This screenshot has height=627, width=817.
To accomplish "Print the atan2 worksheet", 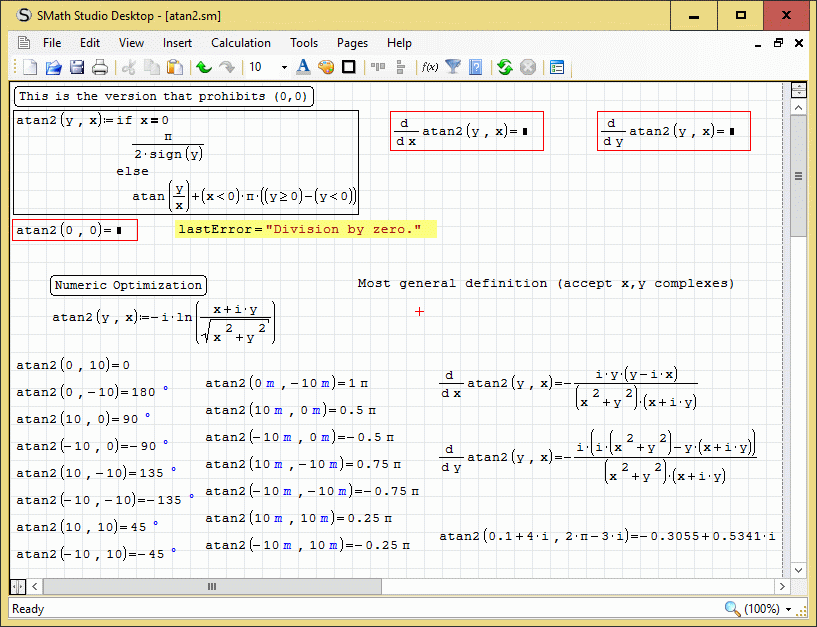I will pos(100,67).
